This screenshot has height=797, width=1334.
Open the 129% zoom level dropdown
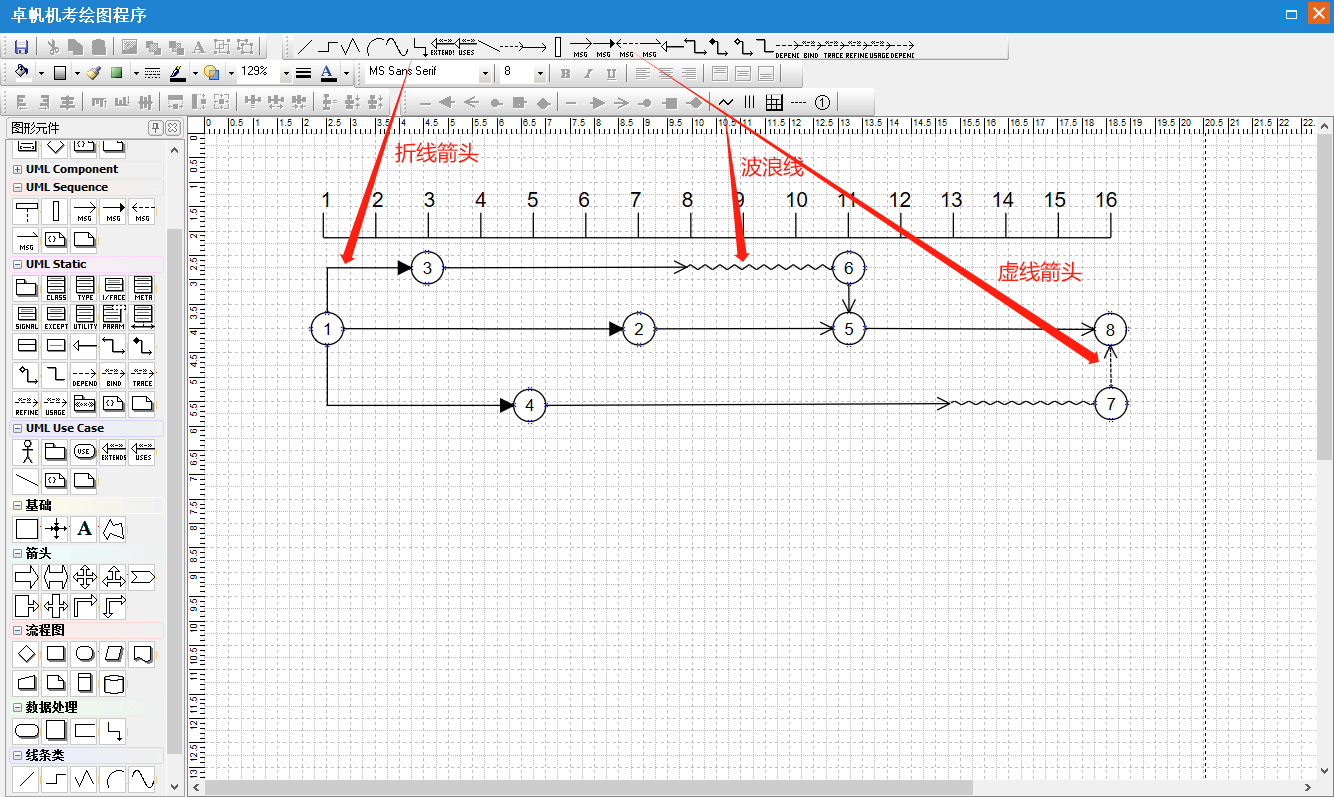[285, 73]
